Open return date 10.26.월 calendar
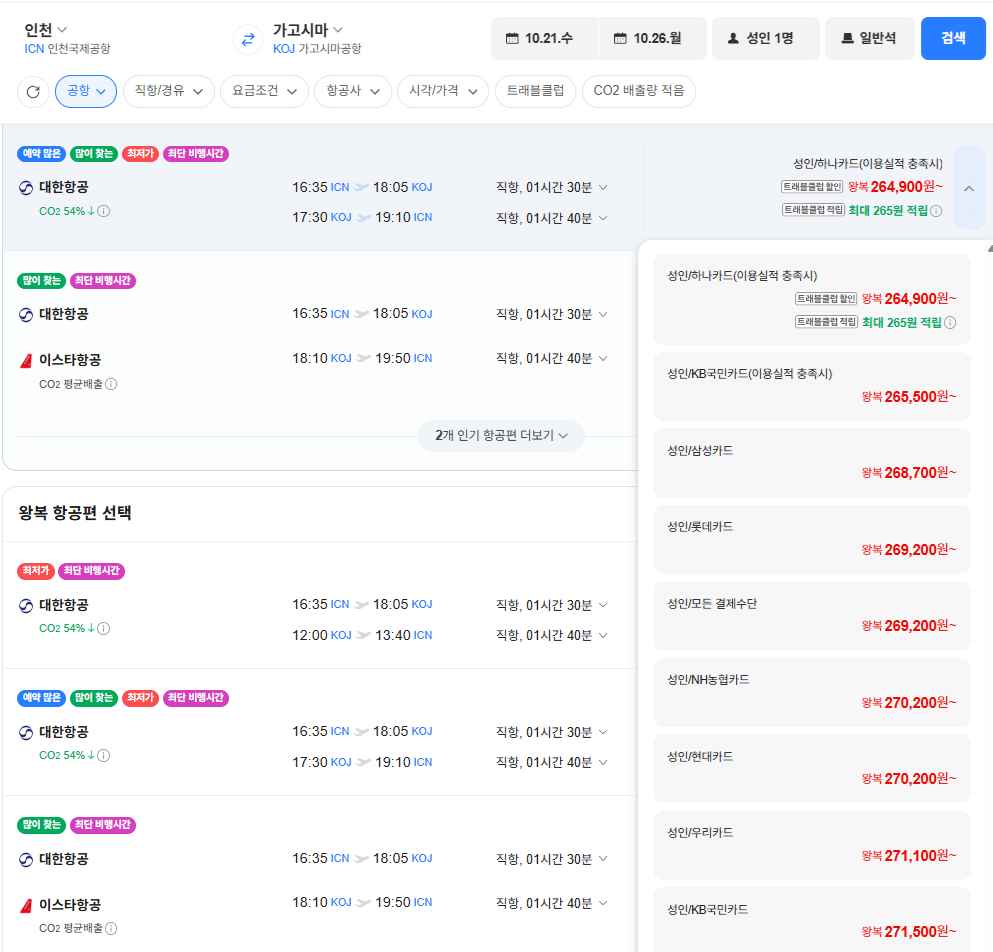This screenshot has height=952, width=993. 650,39
